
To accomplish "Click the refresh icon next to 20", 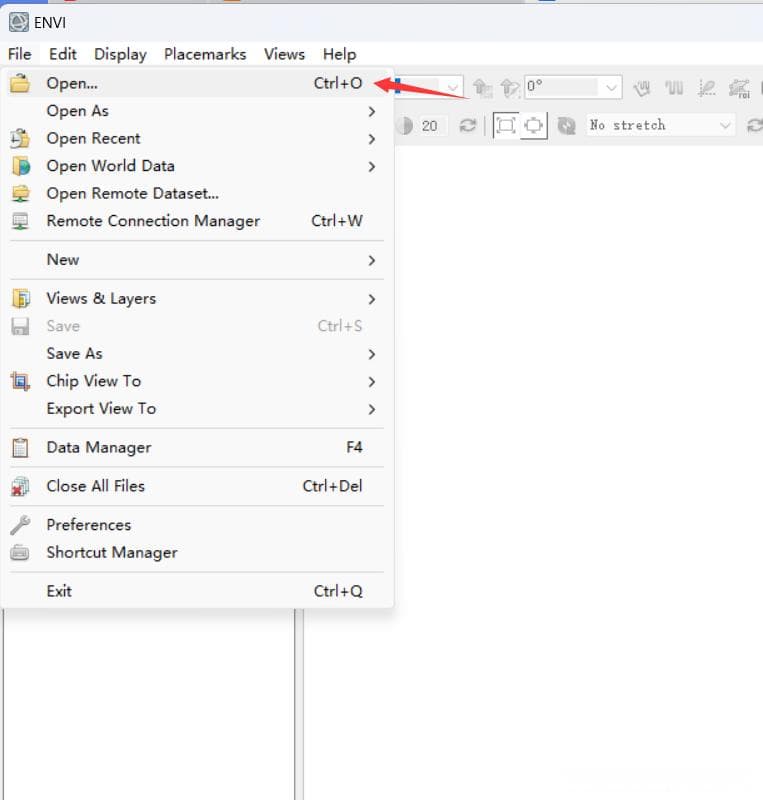I will click(x=468, y=126).
